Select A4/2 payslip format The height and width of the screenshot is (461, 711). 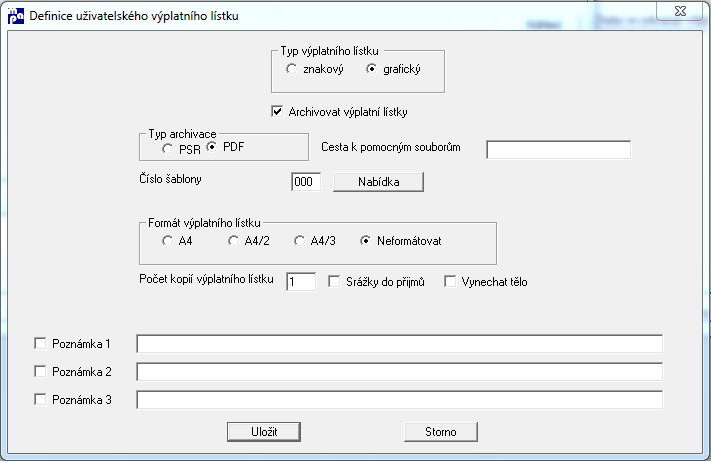point(234,241)
